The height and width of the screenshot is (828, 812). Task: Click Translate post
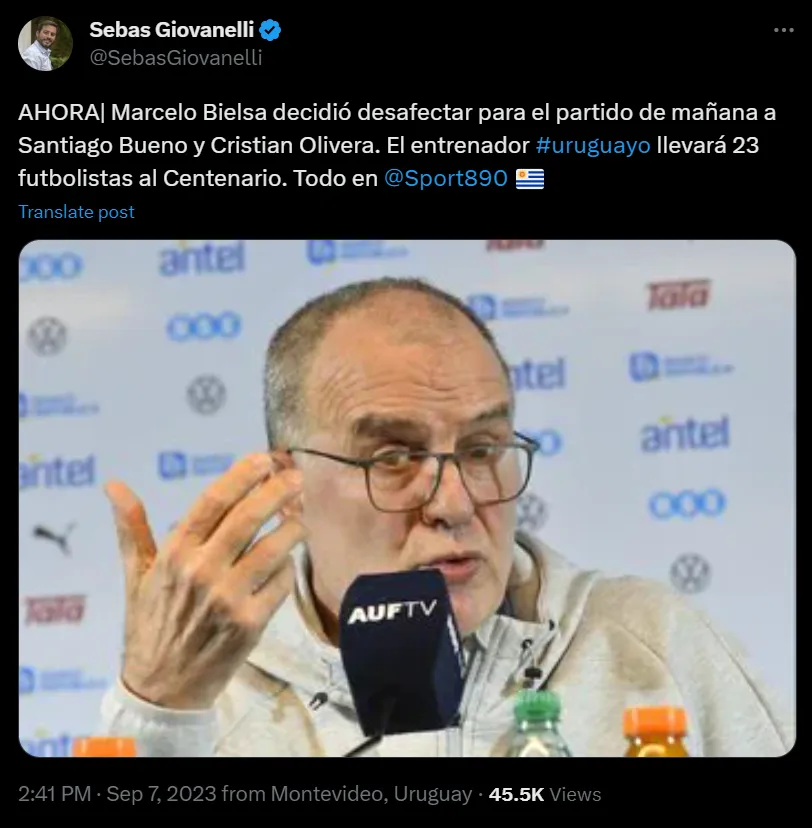(77, 212)
